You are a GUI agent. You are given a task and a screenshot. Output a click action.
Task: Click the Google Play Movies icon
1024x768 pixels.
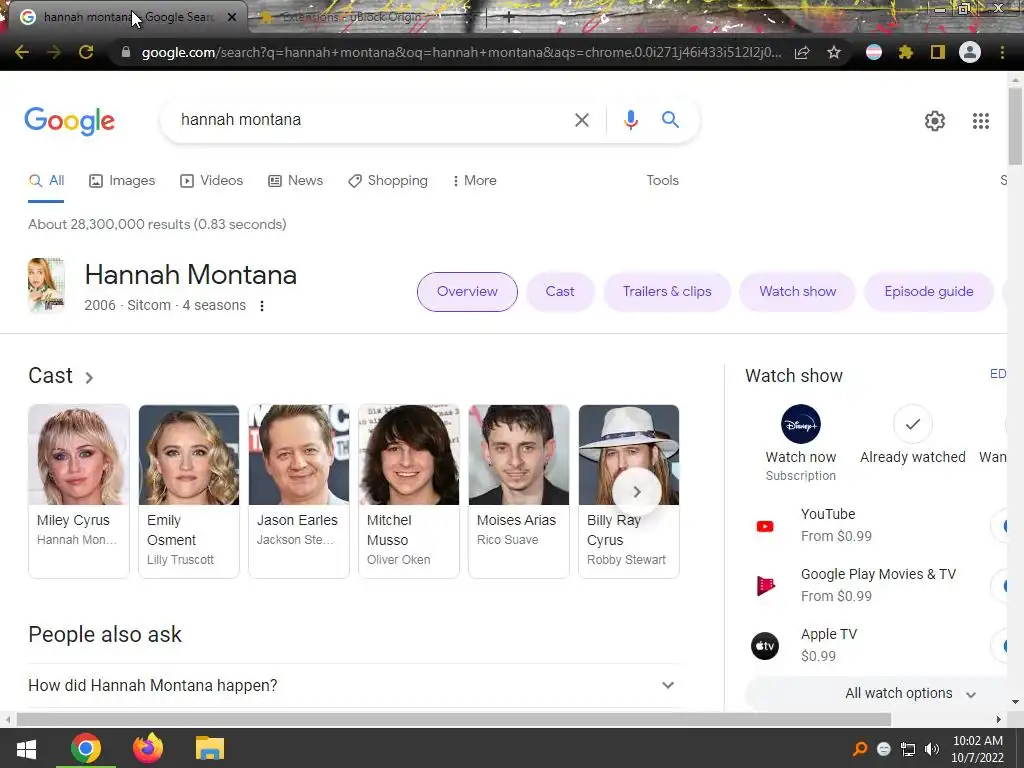tap(765, 586)
